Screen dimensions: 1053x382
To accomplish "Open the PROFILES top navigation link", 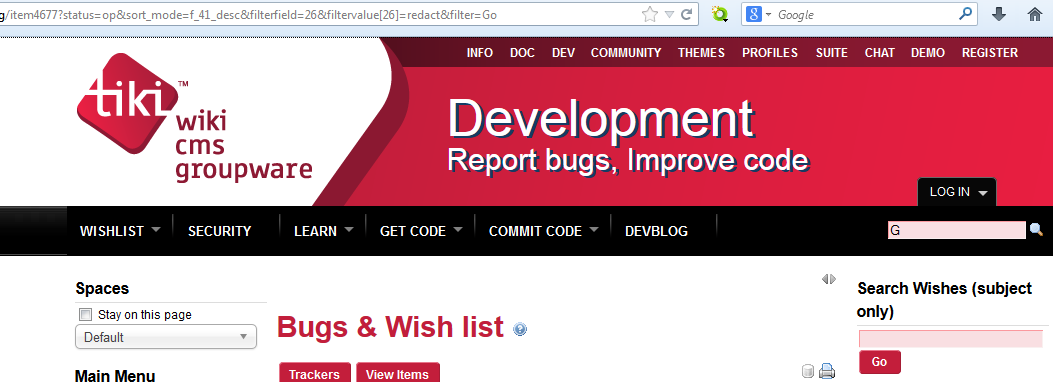I will point(770,52).
